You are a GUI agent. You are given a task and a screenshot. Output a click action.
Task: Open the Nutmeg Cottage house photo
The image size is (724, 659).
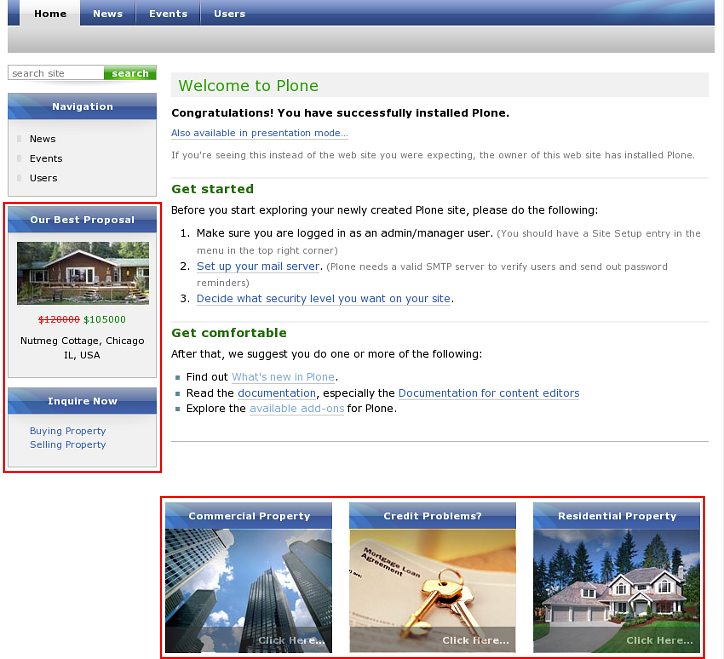click(83, 273)
